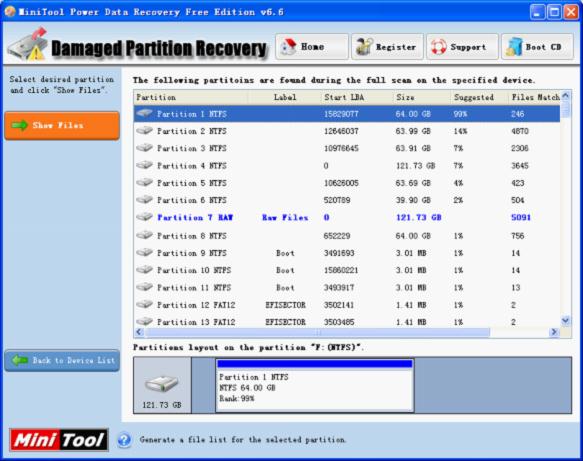Click drive icon of Partition 1 NTFS
The height and width of the screenshot is (461, 583).
(x=144, y=113)
